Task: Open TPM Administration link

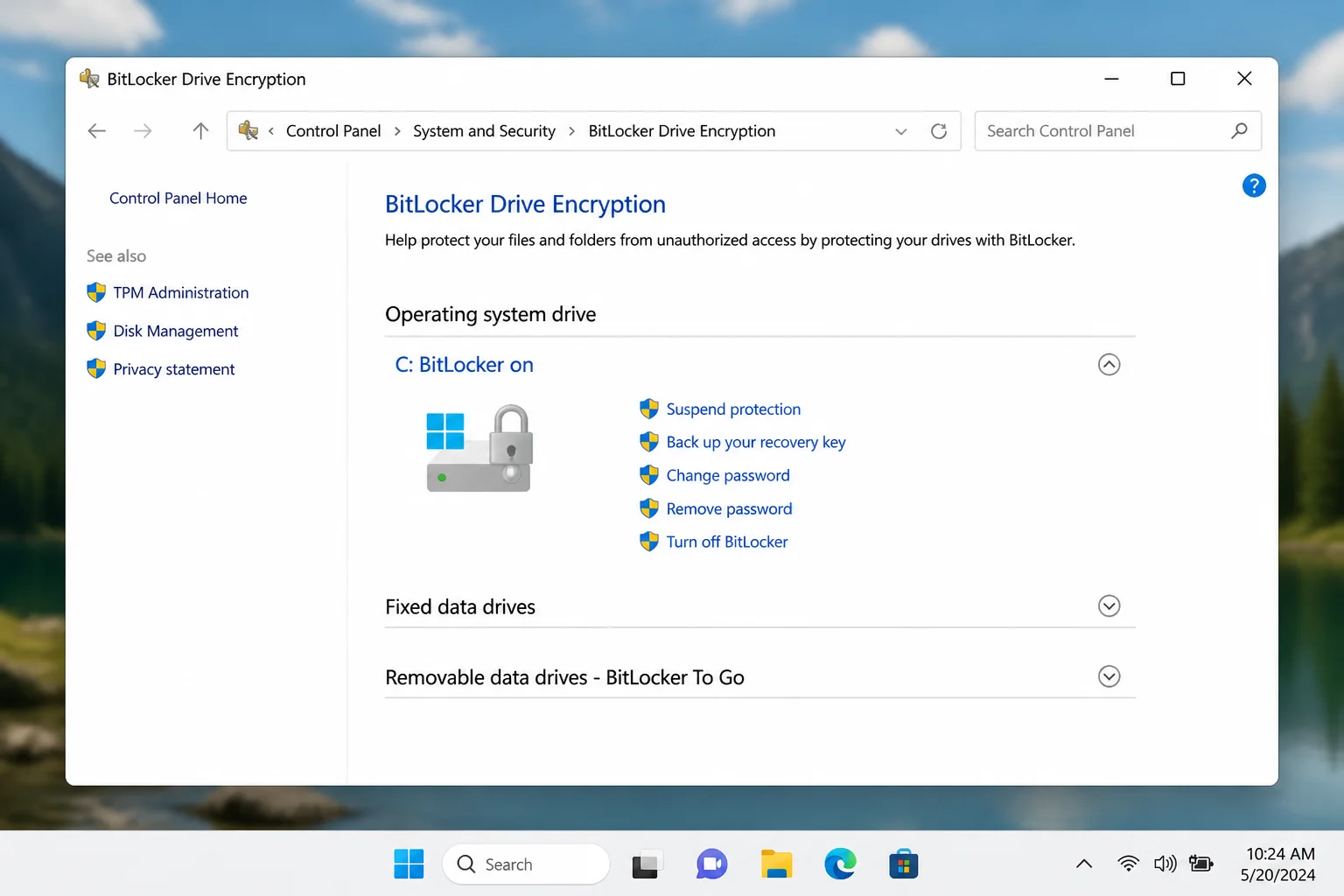Action: pos(181,293)
